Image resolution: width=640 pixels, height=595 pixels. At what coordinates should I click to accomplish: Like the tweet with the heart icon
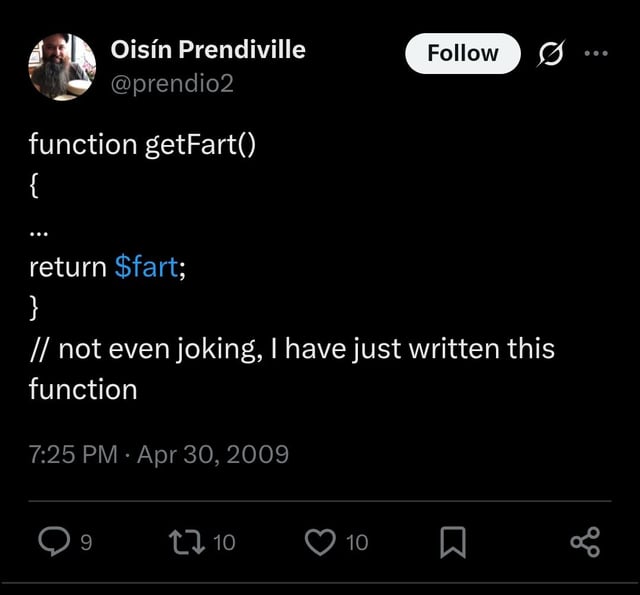click(x=321, y=542)
